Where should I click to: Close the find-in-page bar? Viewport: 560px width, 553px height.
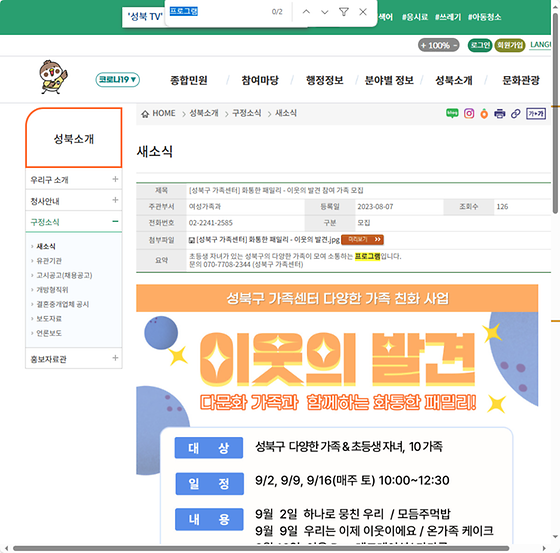tap(363, 12)
